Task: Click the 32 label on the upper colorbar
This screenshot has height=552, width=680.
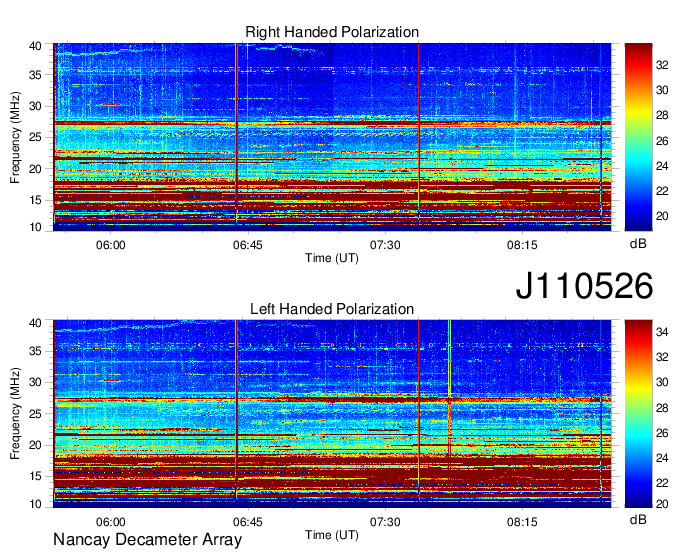Action: point(662,65)
